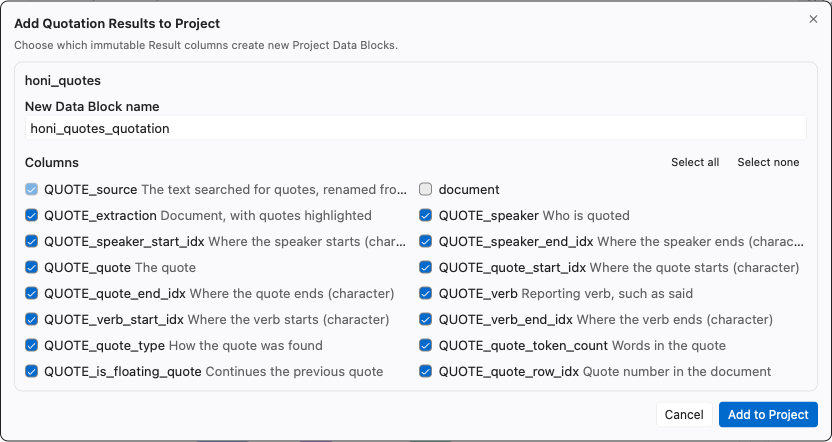This screenshot has width=832, height=442.
Task: Click the Cancel button
Action: [684, 414]
